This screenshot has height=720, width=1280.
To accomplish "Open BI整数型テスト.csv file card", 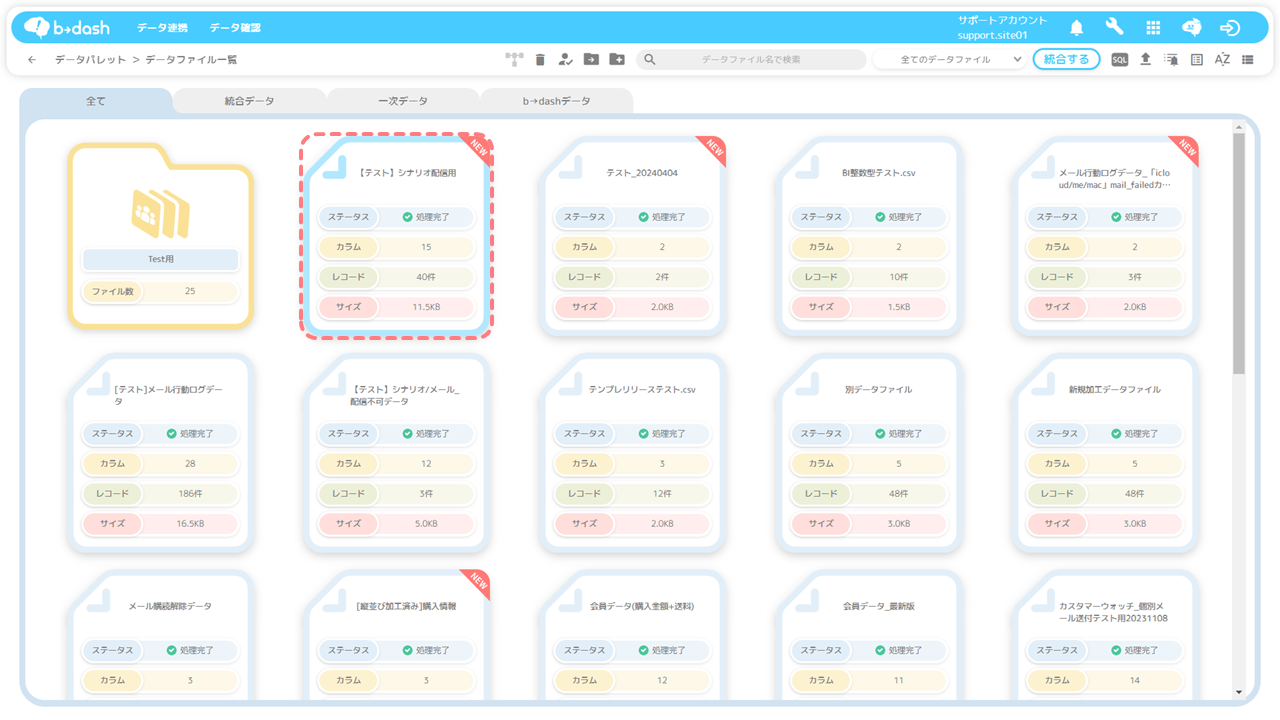I will [x=869, y=236].
